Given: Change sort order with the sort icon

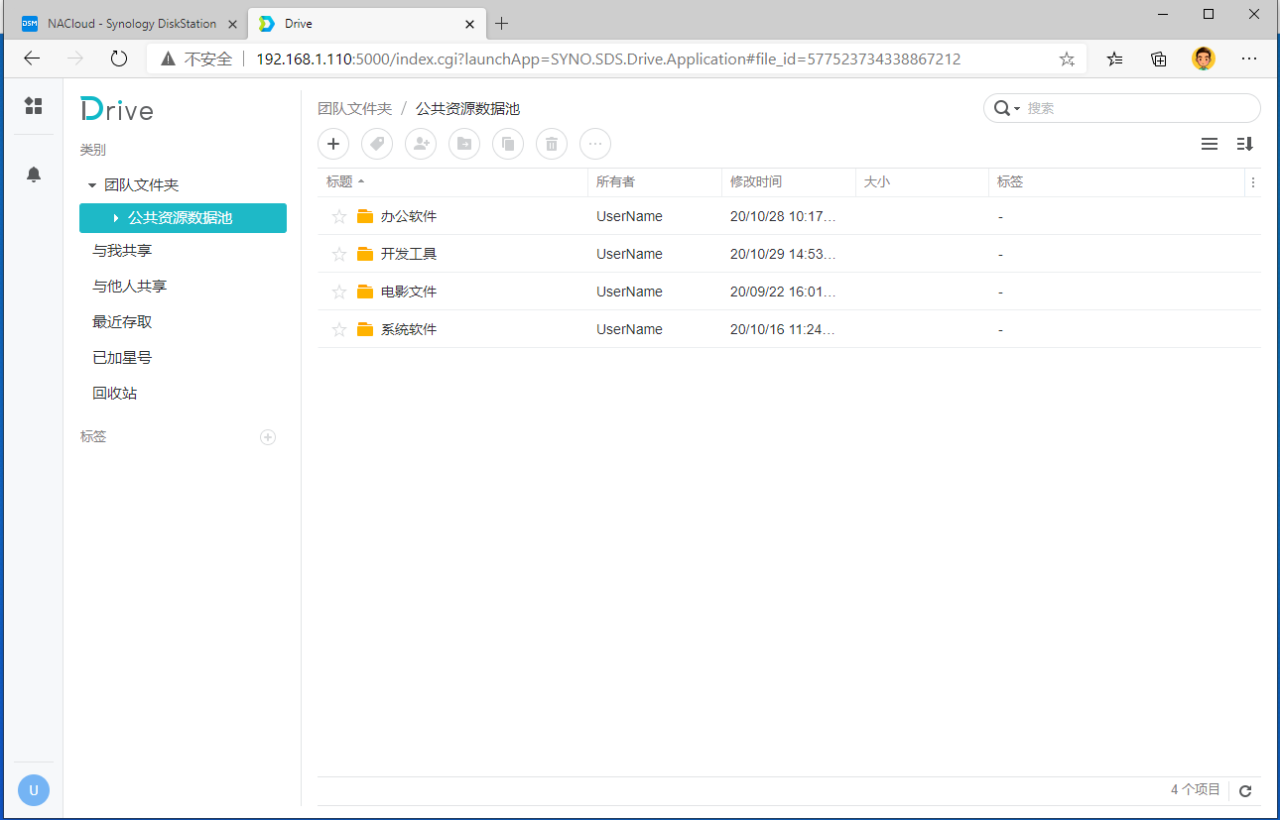Looking at the screenshot, I should [x=1245, y=143].
